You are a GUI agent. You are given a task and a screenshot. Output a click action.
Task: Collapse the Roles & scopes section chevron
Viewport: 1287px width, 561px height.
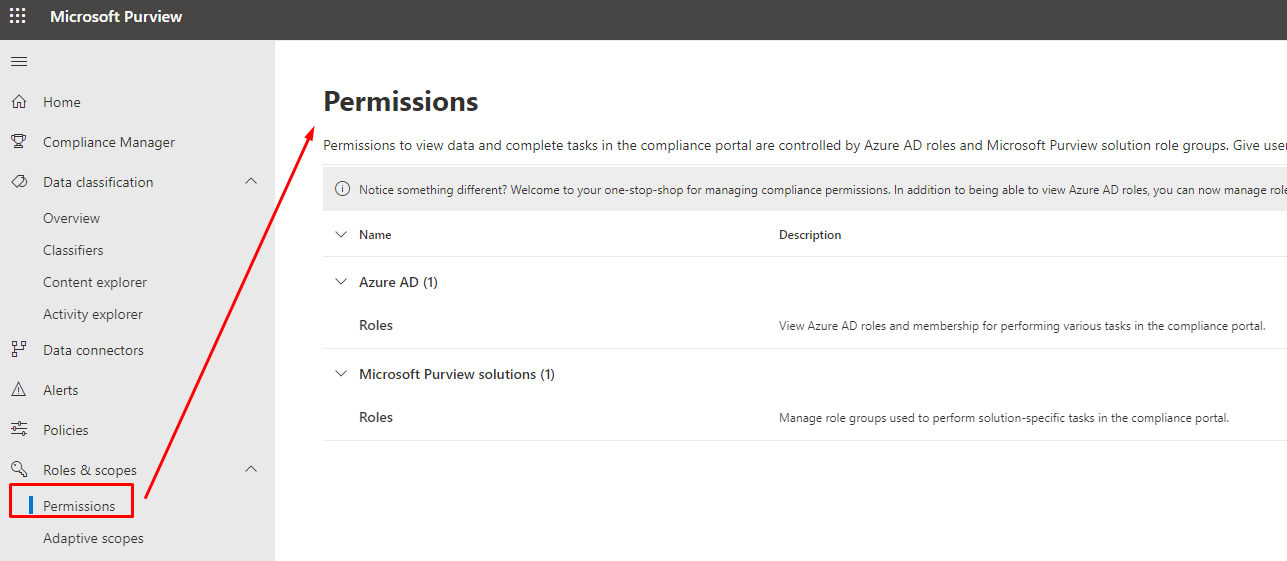pos(251,469)
